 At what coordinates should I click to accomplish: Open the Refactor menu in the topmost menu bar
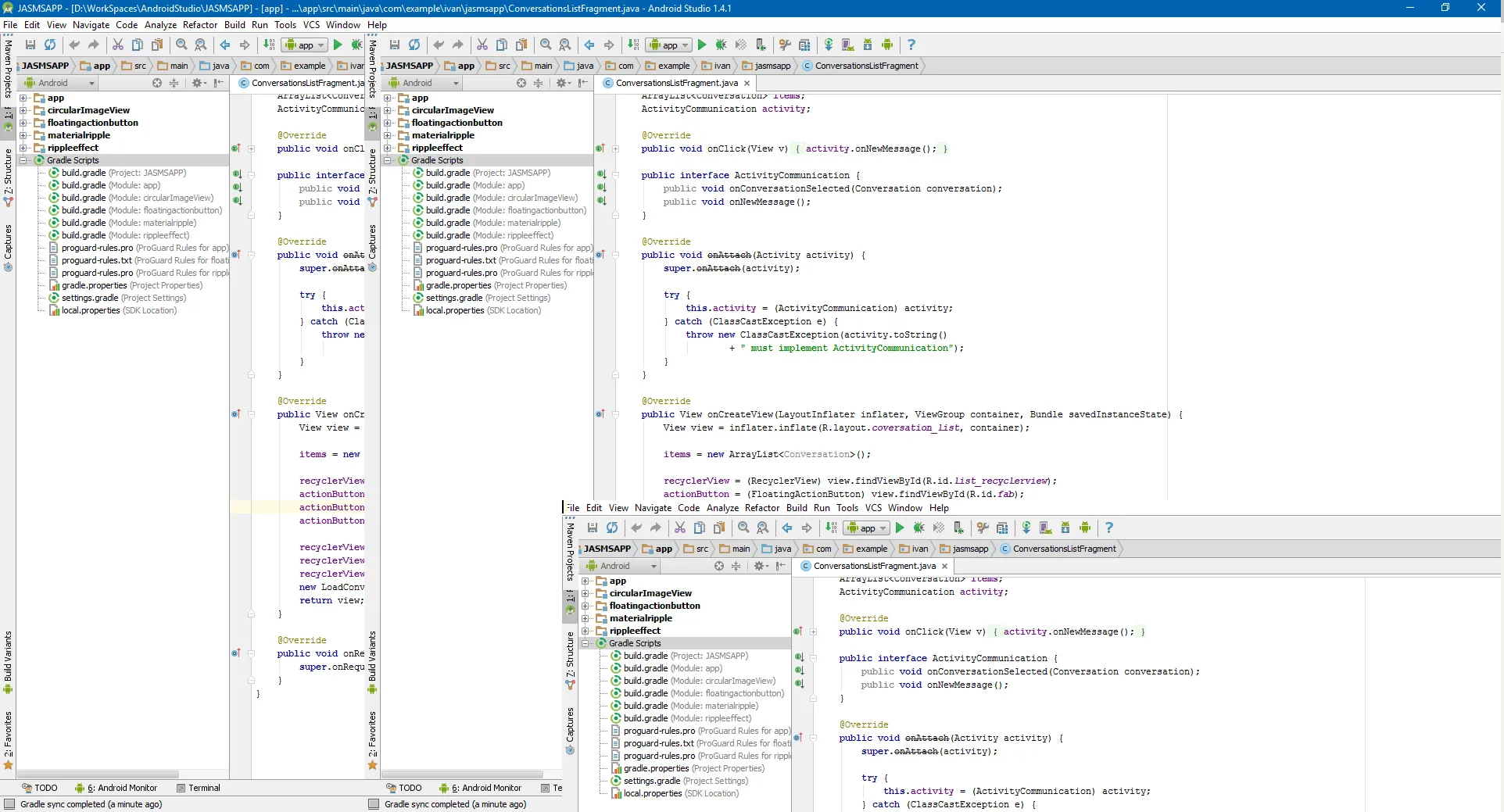click(x=200, y=25)
